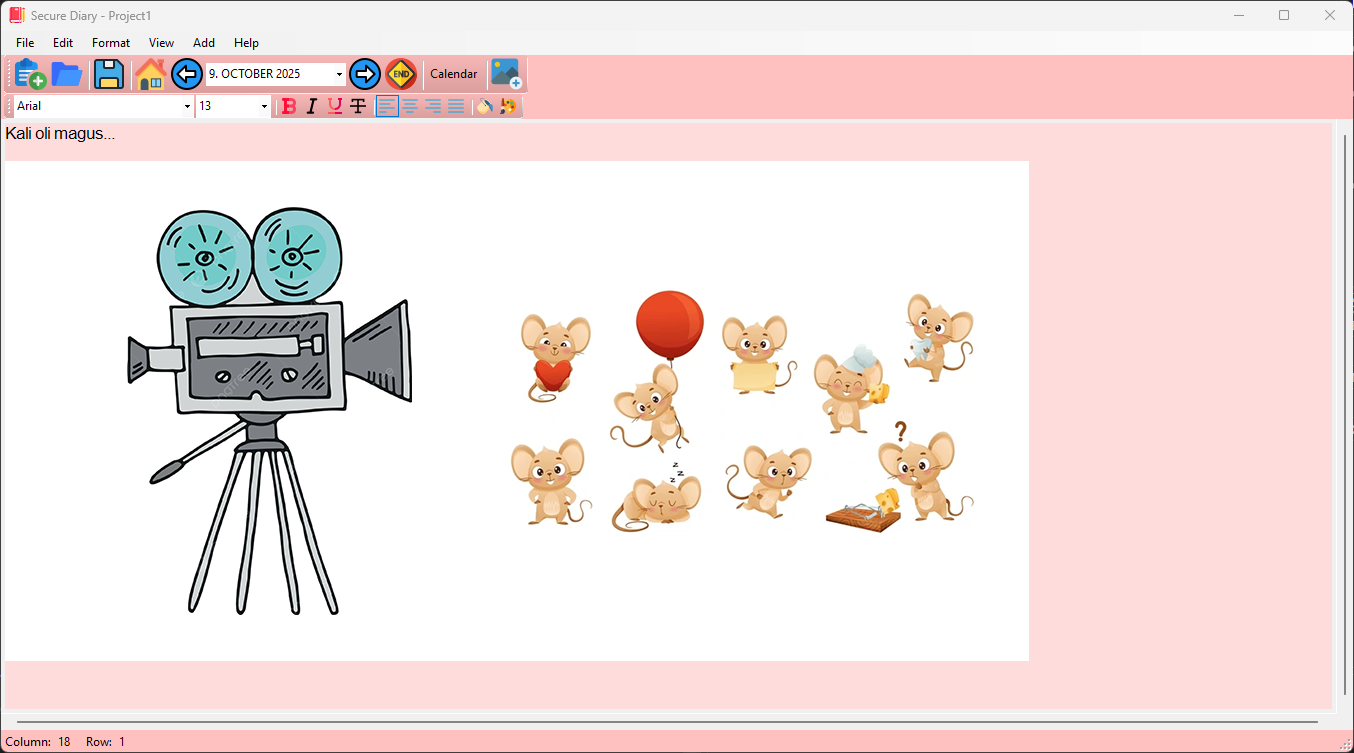Toggle underline formatting
1354x753 pixels.
click(335, 106)
